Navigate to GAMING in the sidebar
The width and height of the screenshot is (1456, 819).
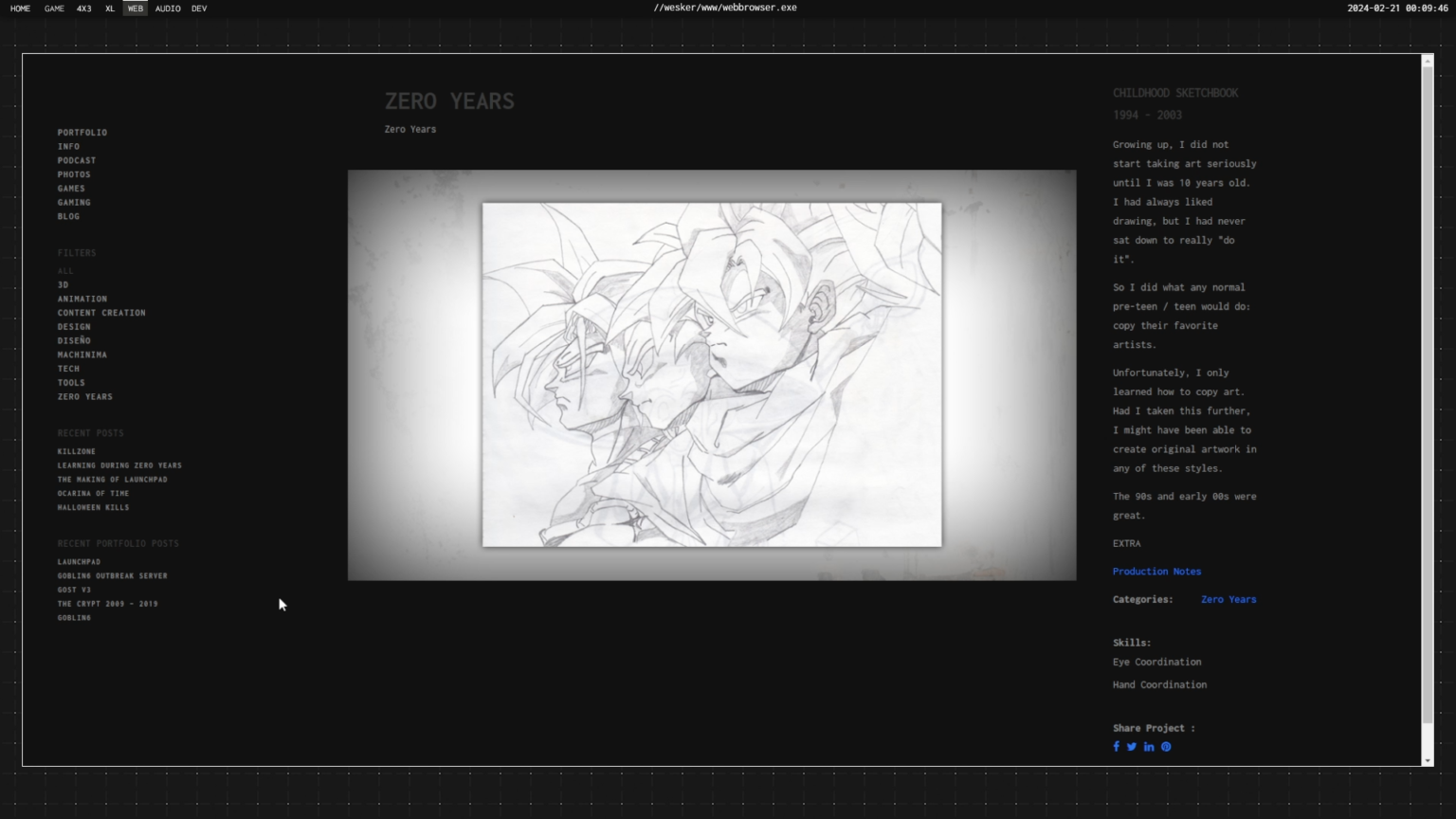coord(74,202)
